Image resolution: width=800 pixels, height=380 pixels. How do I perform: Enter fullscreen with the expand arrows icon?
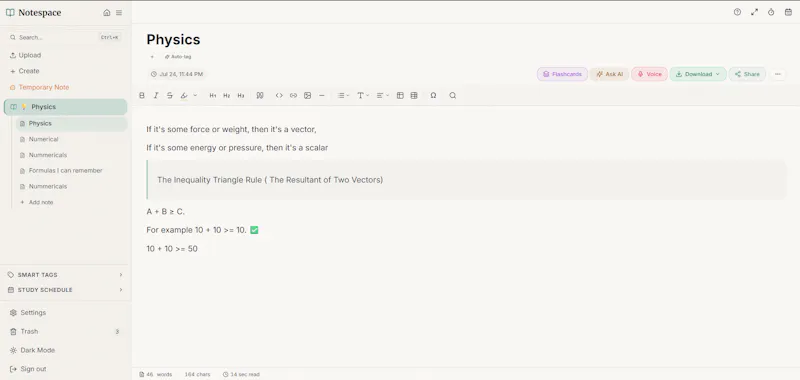[x=755, y=12]
